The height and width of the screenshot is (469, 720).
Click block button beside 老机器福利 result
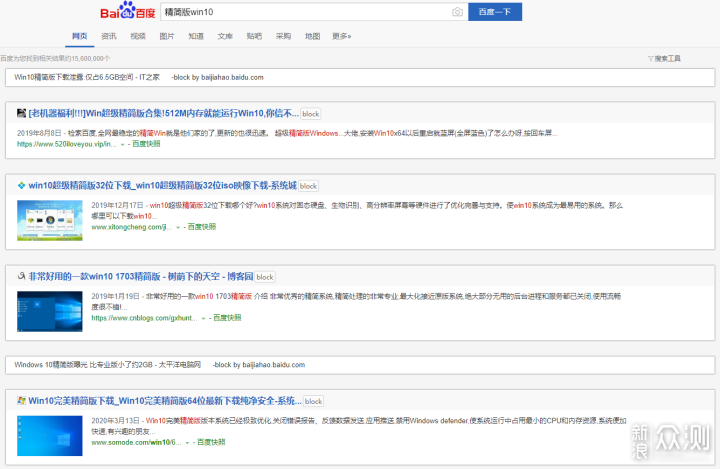pyautogui.click(x=311, y=114)
